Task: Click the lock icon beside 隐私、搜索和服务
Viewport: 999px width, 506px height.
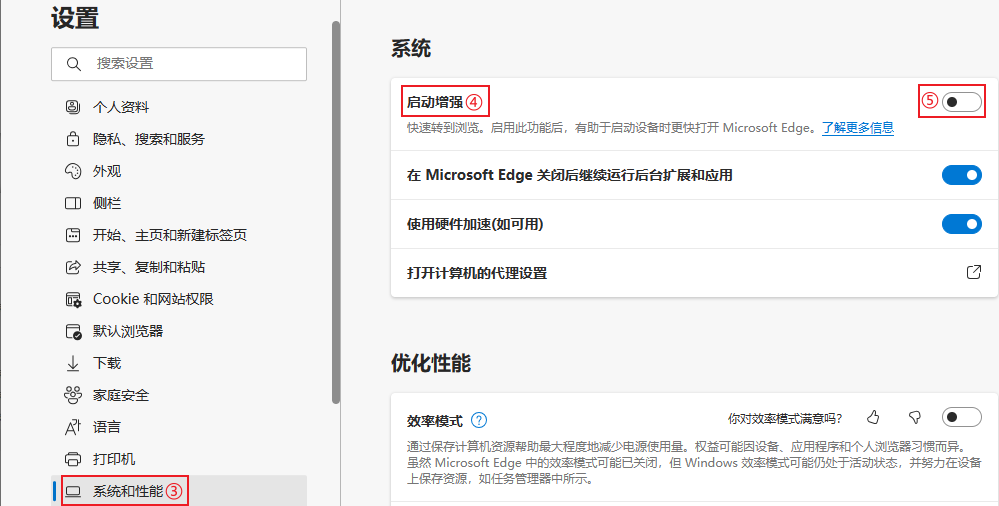Action: point(72,139)
